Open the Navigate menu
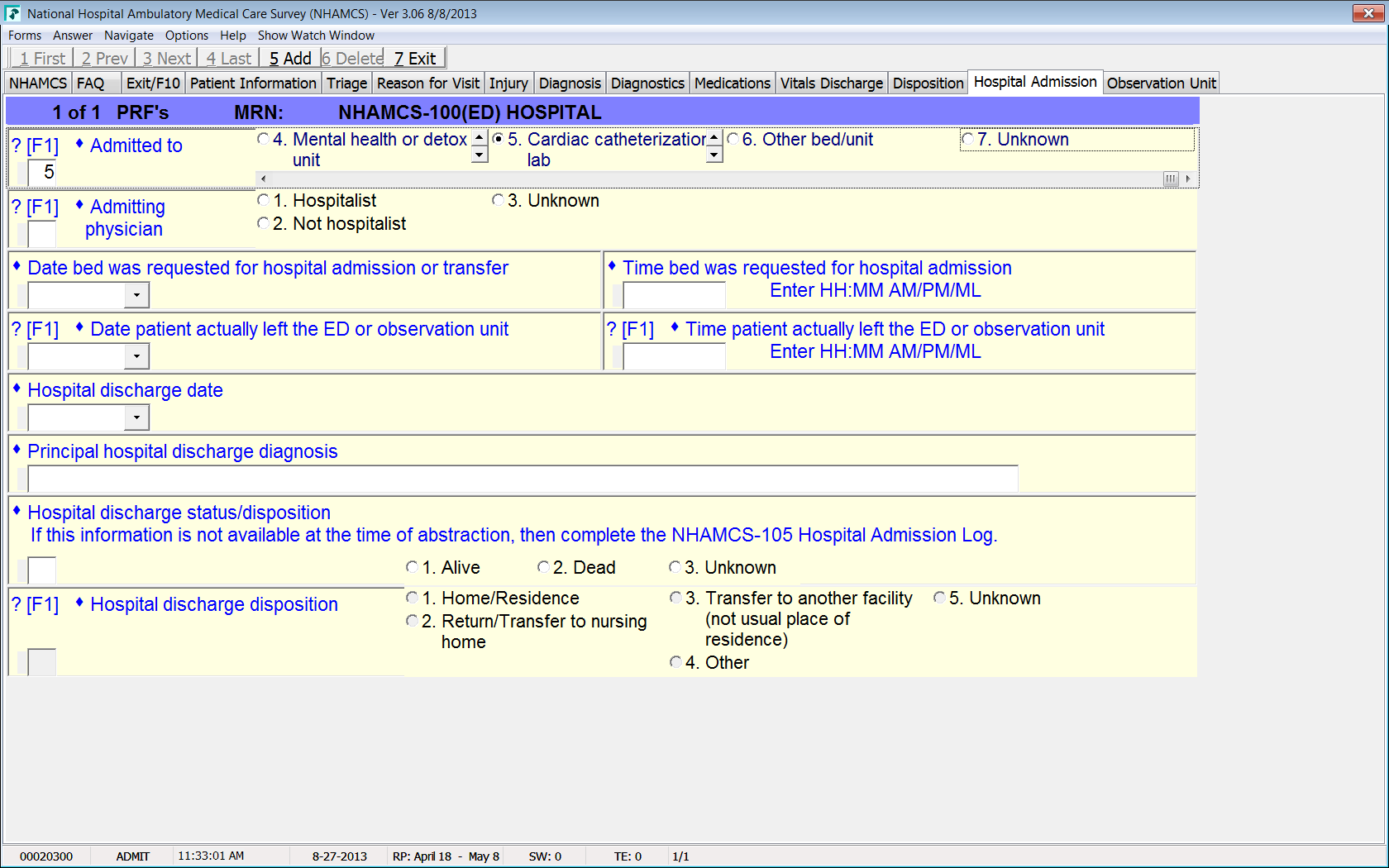The height and width of the screenshot is (868, 1389). (128, 36)
